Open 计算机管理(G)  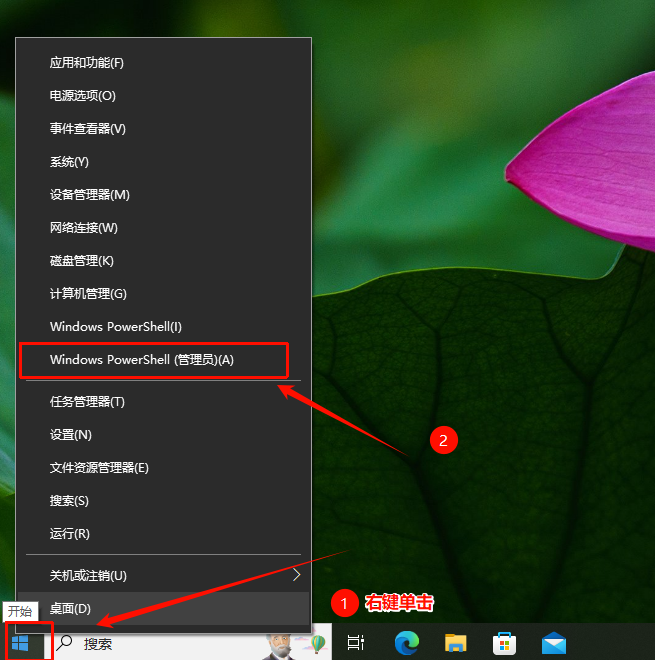point(163,293)
